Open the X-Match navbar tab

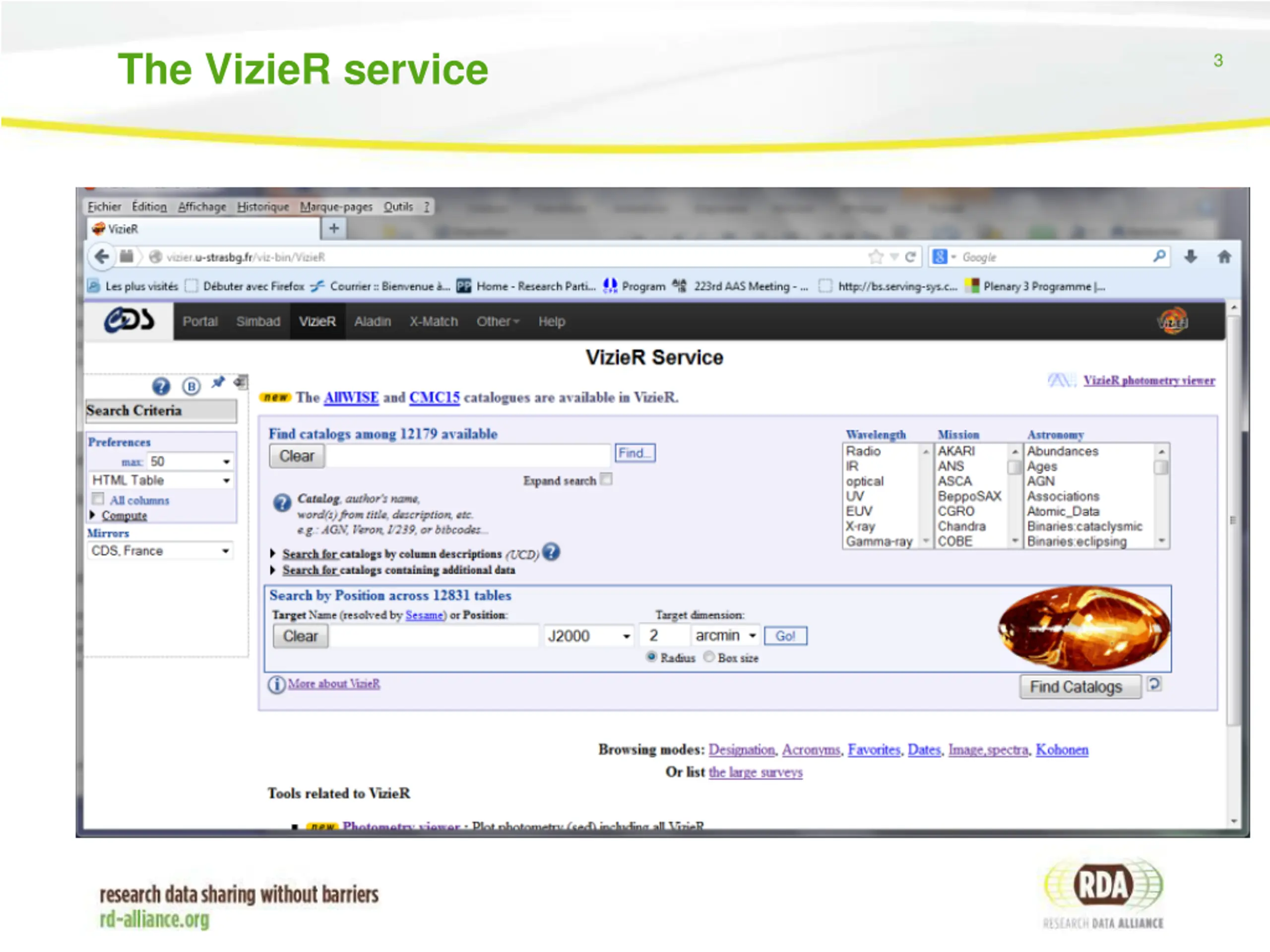[x=434, y=321]
